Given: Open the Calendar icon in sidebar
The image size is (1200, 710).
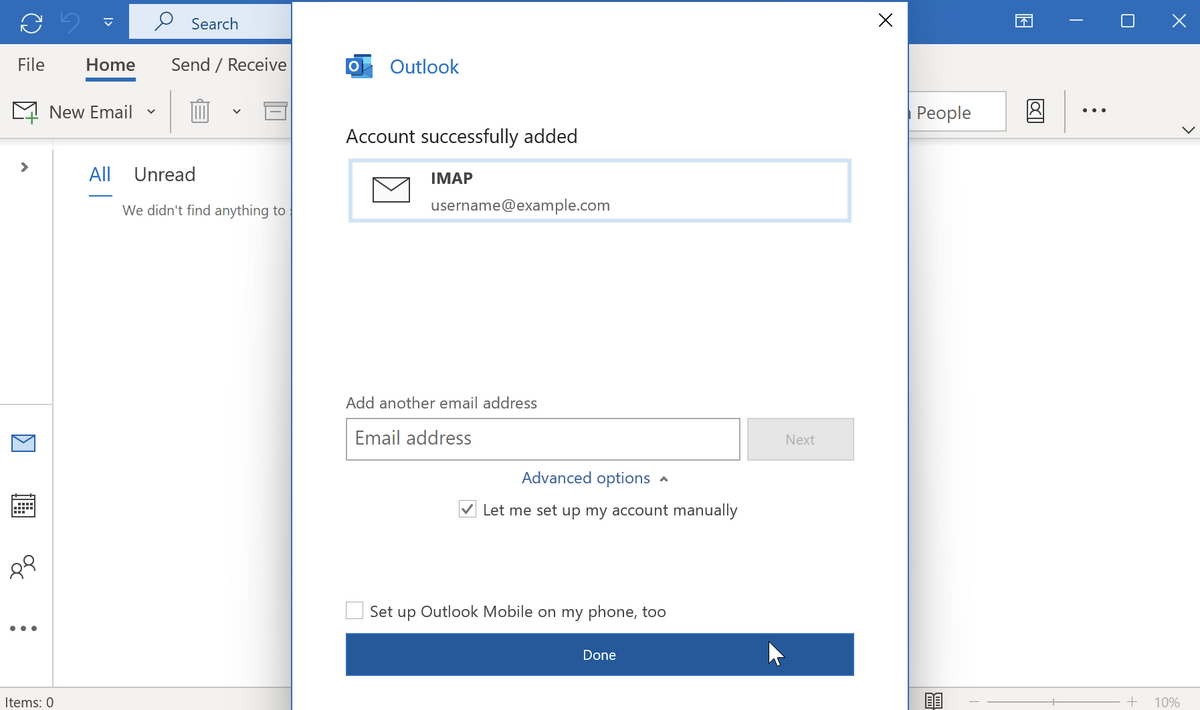Looking at the screenshot, I should 23,505.
